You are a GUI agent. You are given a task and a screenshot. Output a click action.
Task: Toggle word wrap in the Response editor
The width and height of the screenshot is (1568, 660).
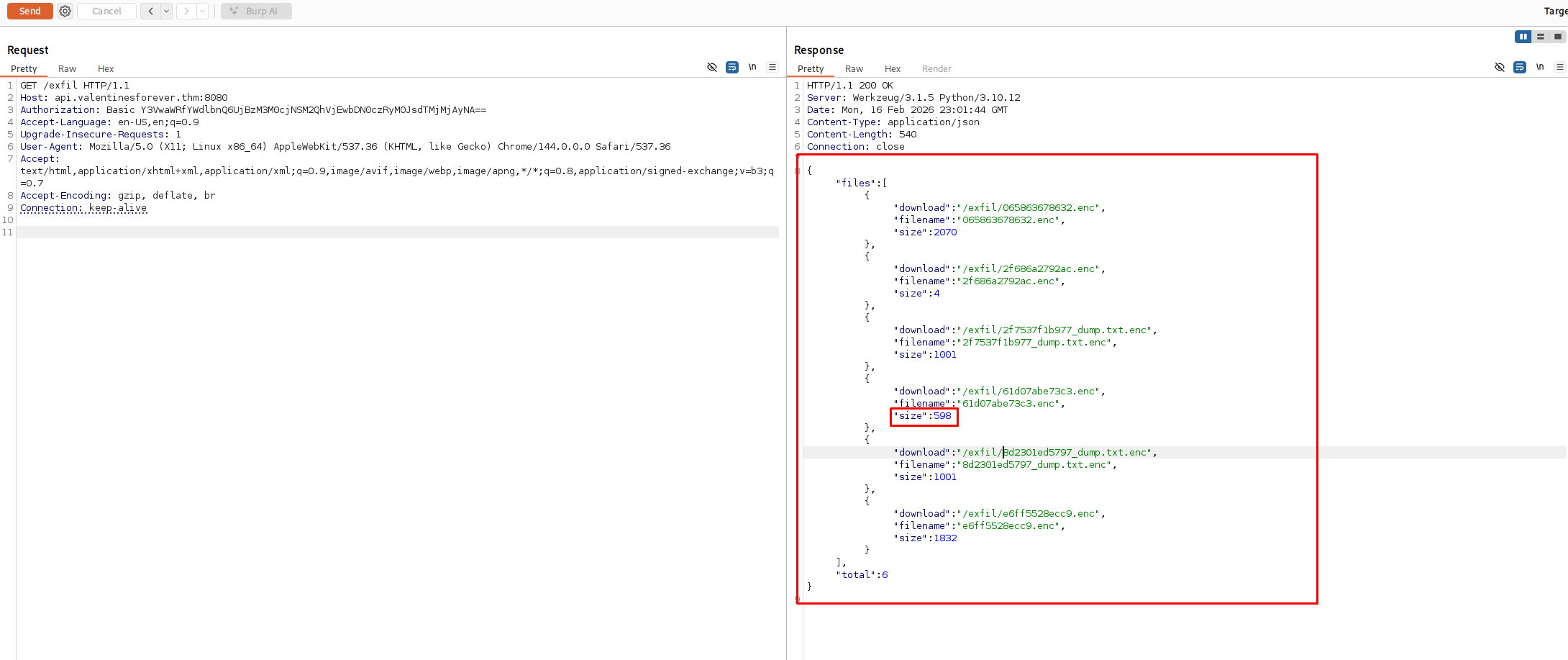[x=1520, y=67]
